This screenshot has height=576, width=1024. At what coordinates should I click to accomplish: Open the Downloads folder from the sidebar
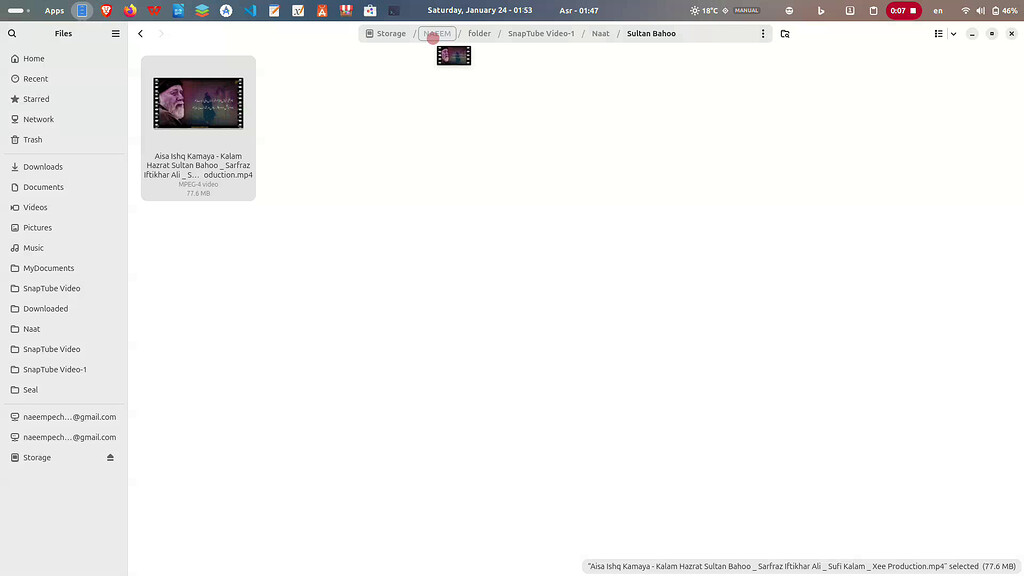41,166
